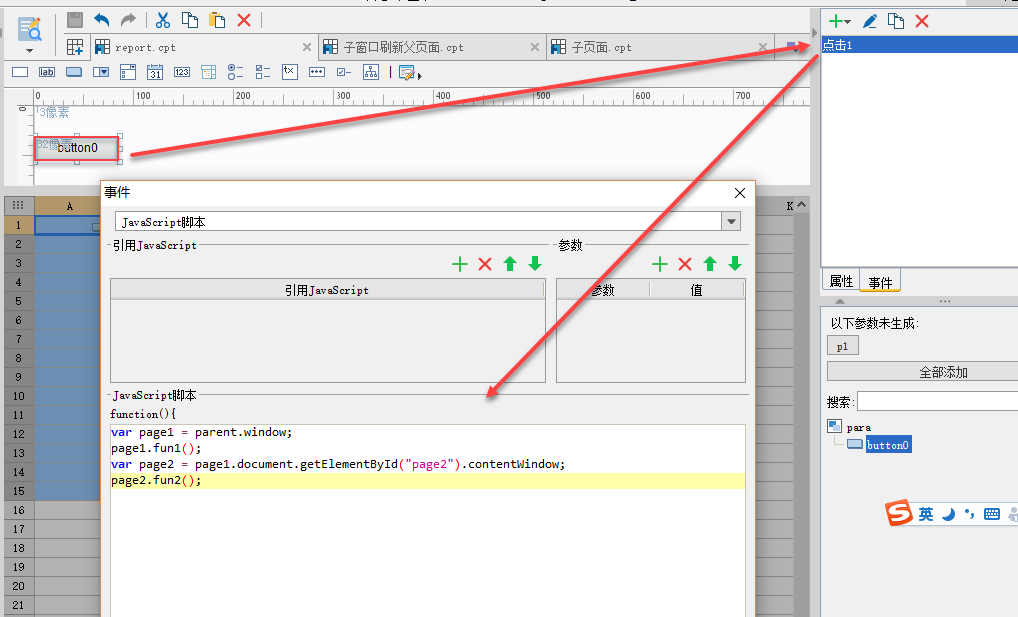Select the text area widget icon

[290, 72]
